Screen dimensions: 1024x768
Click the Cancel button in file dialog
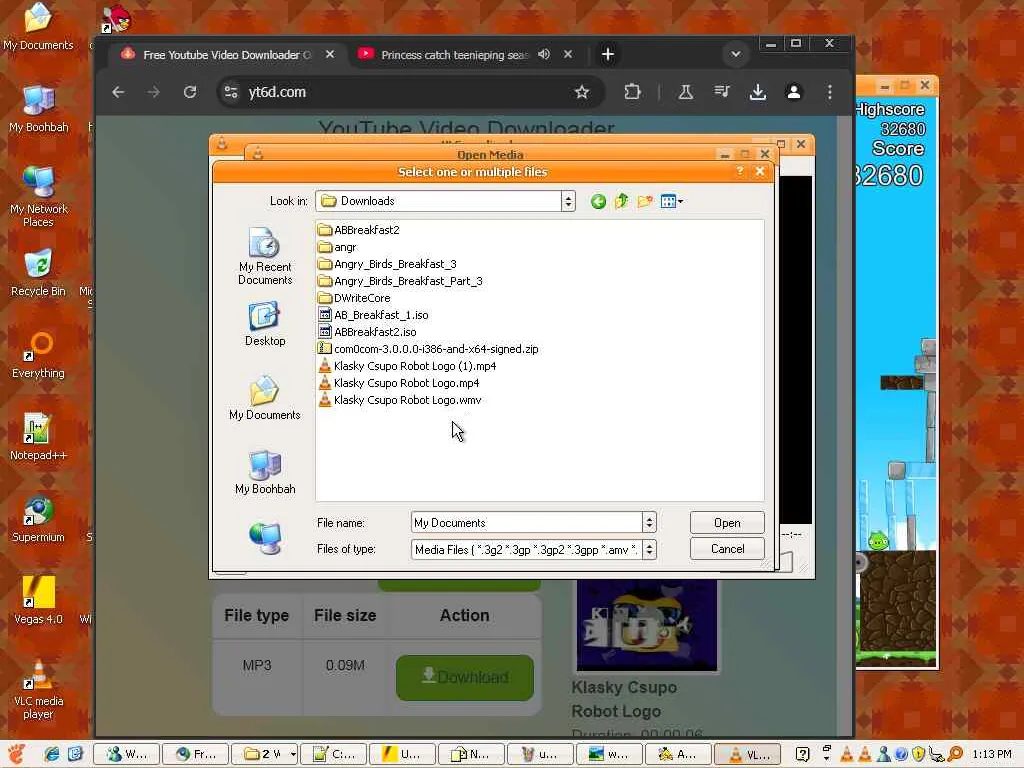pyautogui.click(x=727, y=549)
